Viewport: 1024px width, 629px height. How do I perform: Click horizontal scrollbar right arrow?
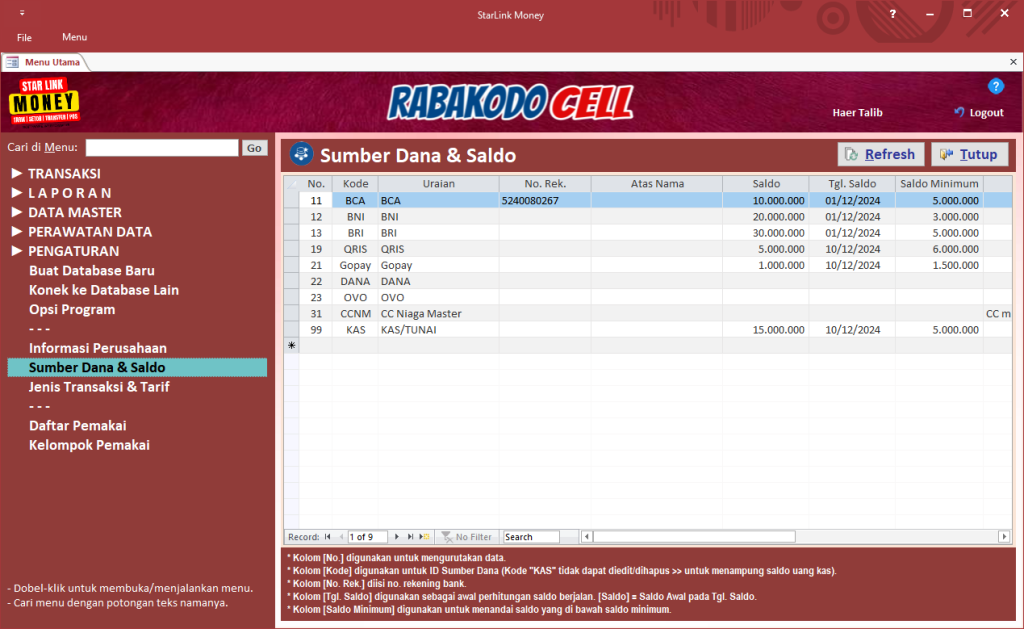coord(1004,537)
